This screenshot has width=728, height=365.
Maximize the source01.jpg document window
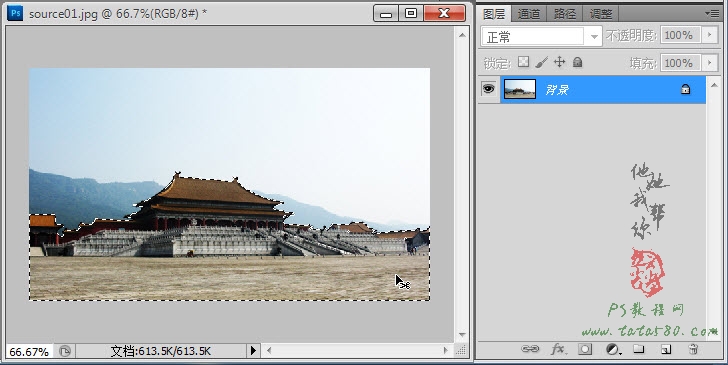click(411, 13)
